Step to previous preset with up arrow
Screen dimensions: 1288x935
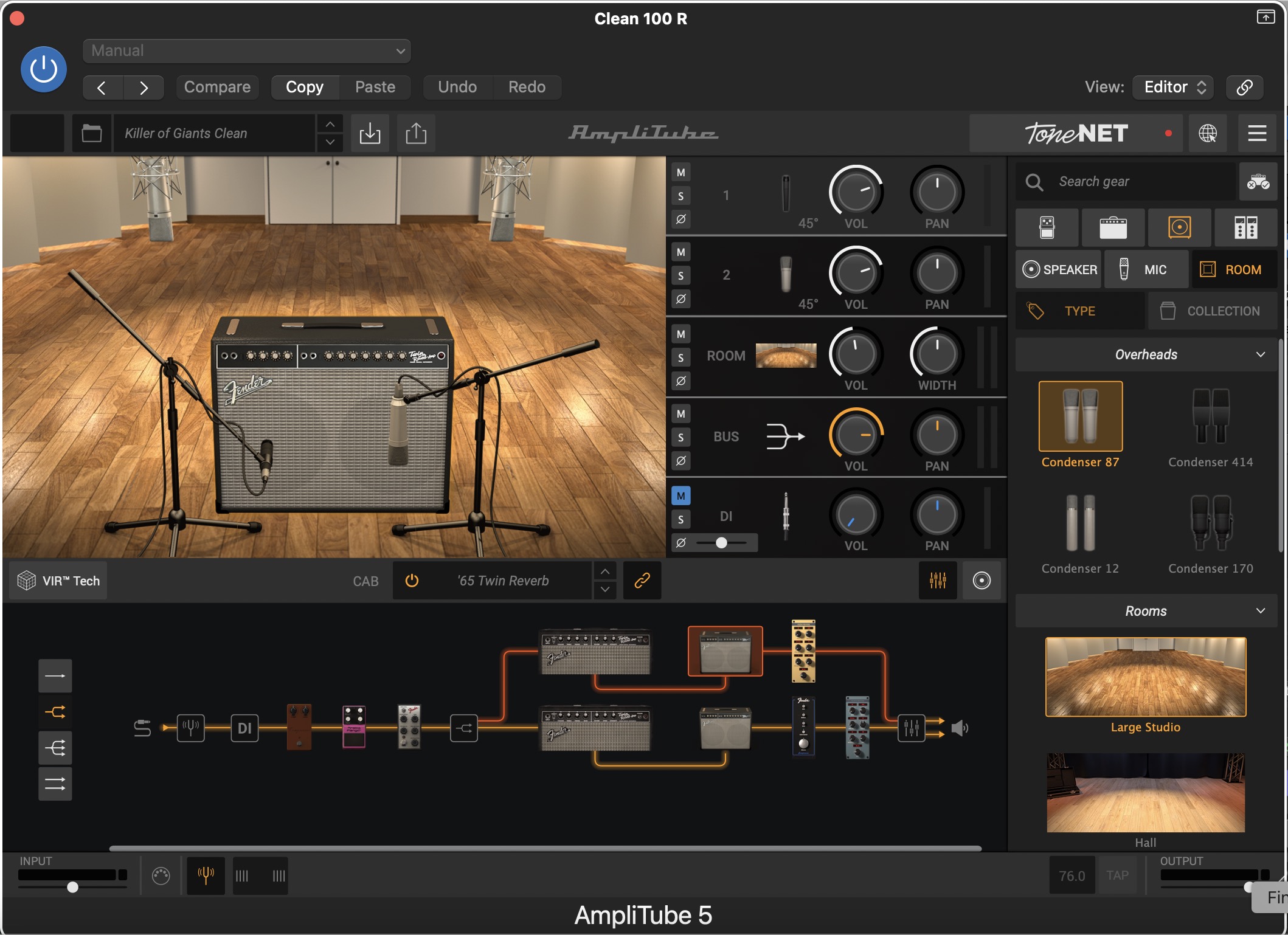pyautogui.click(x=330, y=125)
